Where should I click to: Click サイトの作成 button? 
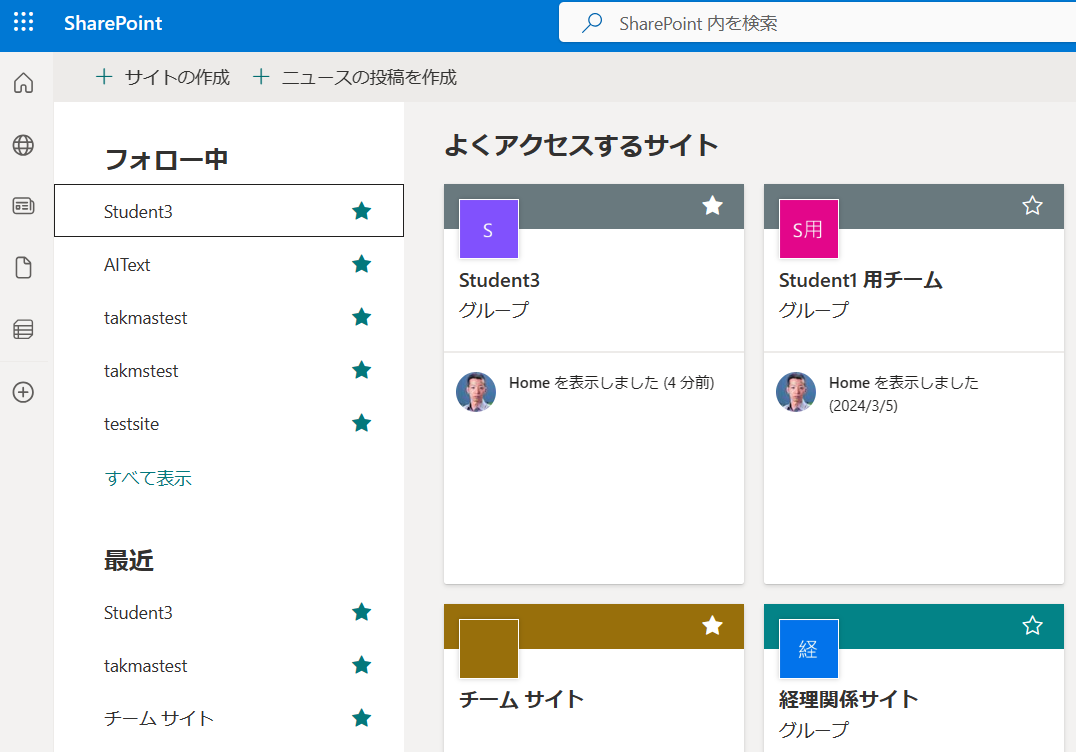pyautogui.click(x=163, y=77)
